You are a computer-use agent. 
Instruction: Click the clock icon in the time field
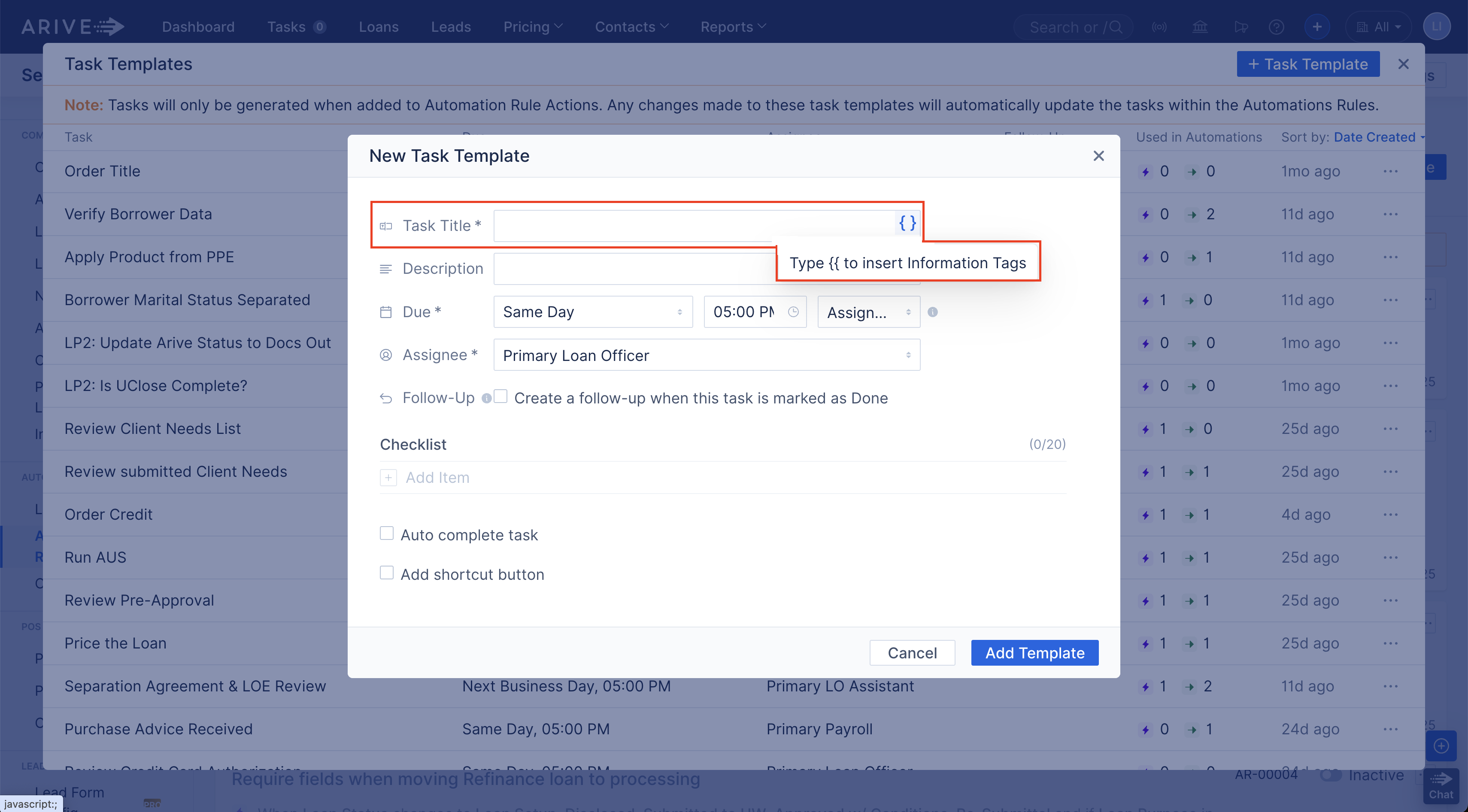click(793, 312)
